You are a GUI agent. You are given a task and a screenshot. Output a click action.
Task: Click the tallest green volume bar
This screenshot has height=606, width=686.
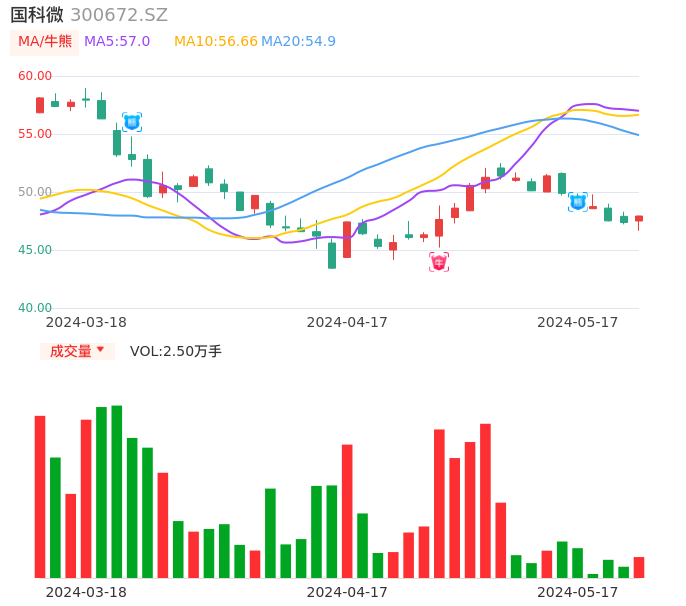117,491
